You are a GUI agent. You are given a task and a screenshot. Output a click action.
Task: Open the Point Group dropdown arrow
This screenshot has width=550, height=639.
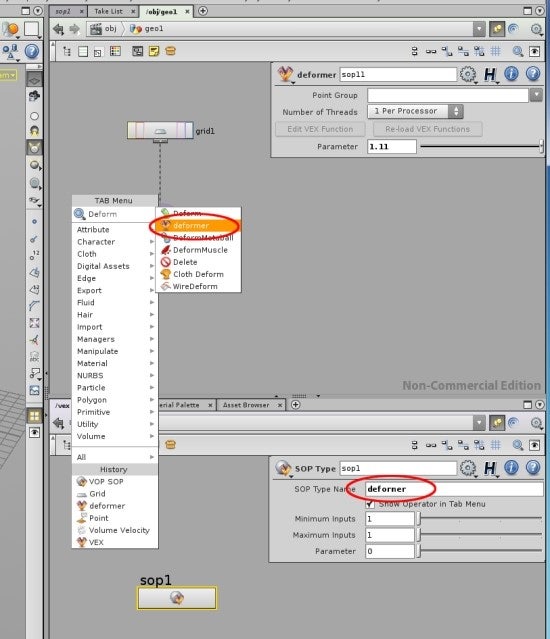point(536,95)
